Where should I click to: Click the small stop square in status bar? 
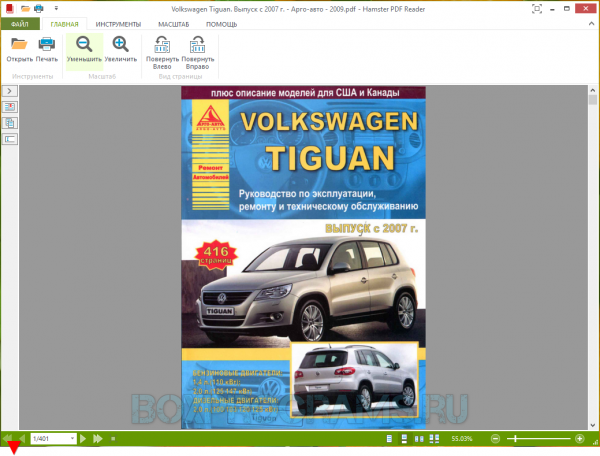click(113, 439)
